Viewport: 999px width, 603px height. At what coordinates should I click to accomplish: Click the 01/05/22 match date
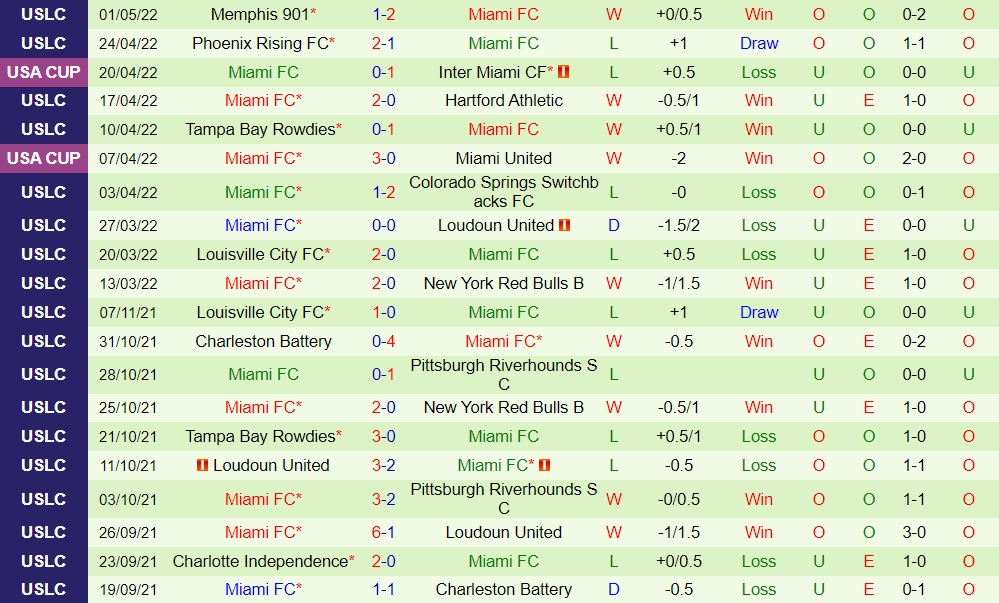pos(128,14)
